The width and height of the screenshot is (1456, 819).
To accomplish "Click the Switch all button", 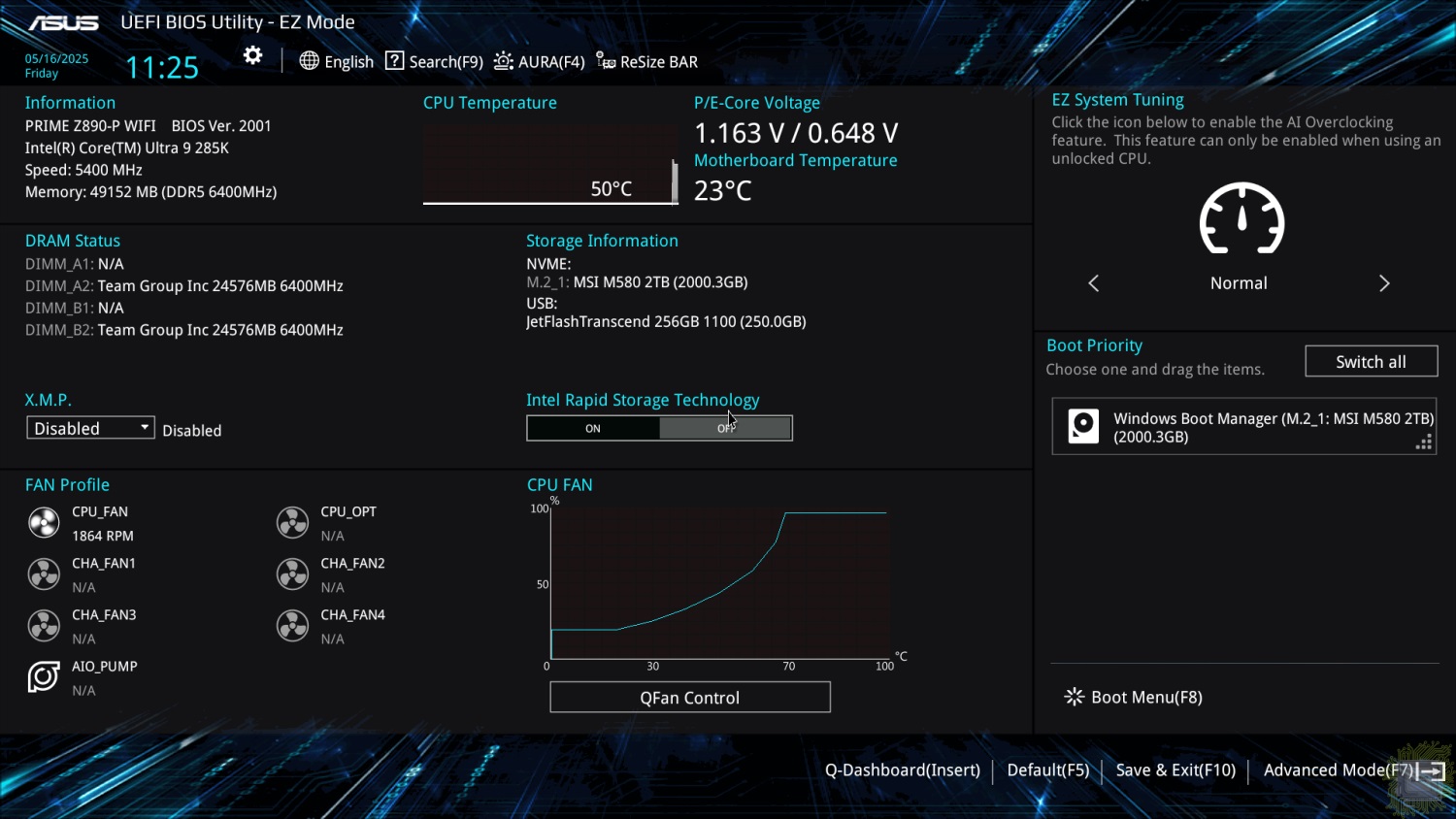I will [1371, 361].
